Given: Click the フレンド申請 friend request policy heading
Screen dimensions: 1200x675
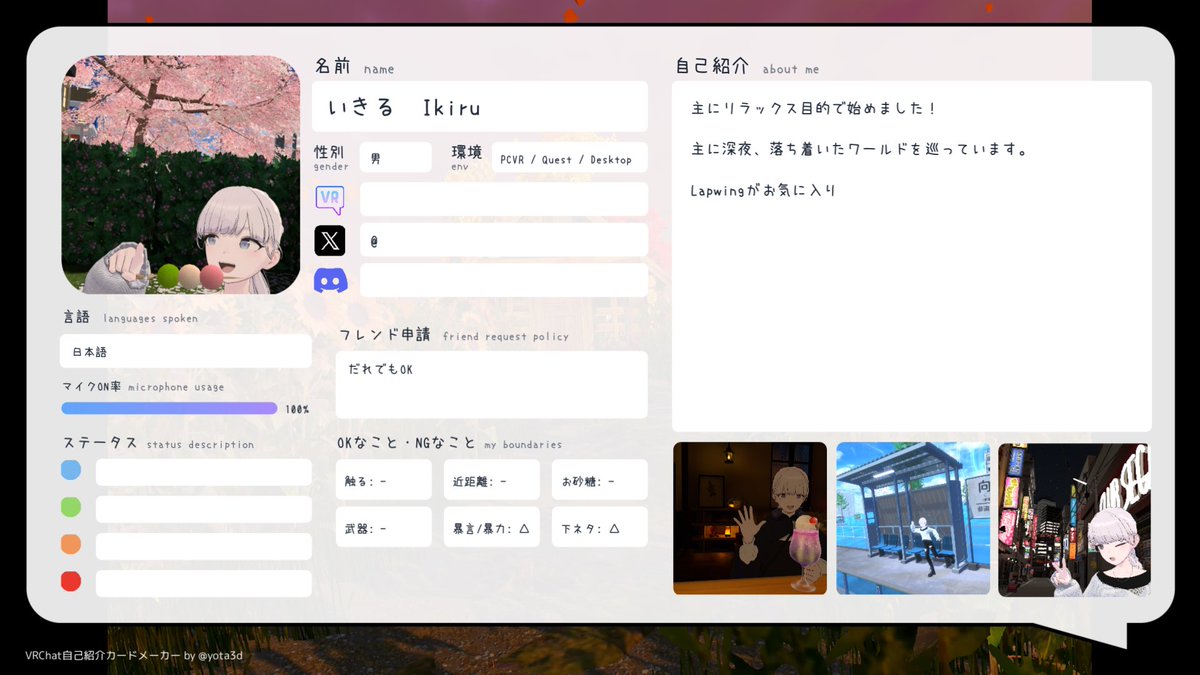Looking at the screenshot, I should point(454,335).
